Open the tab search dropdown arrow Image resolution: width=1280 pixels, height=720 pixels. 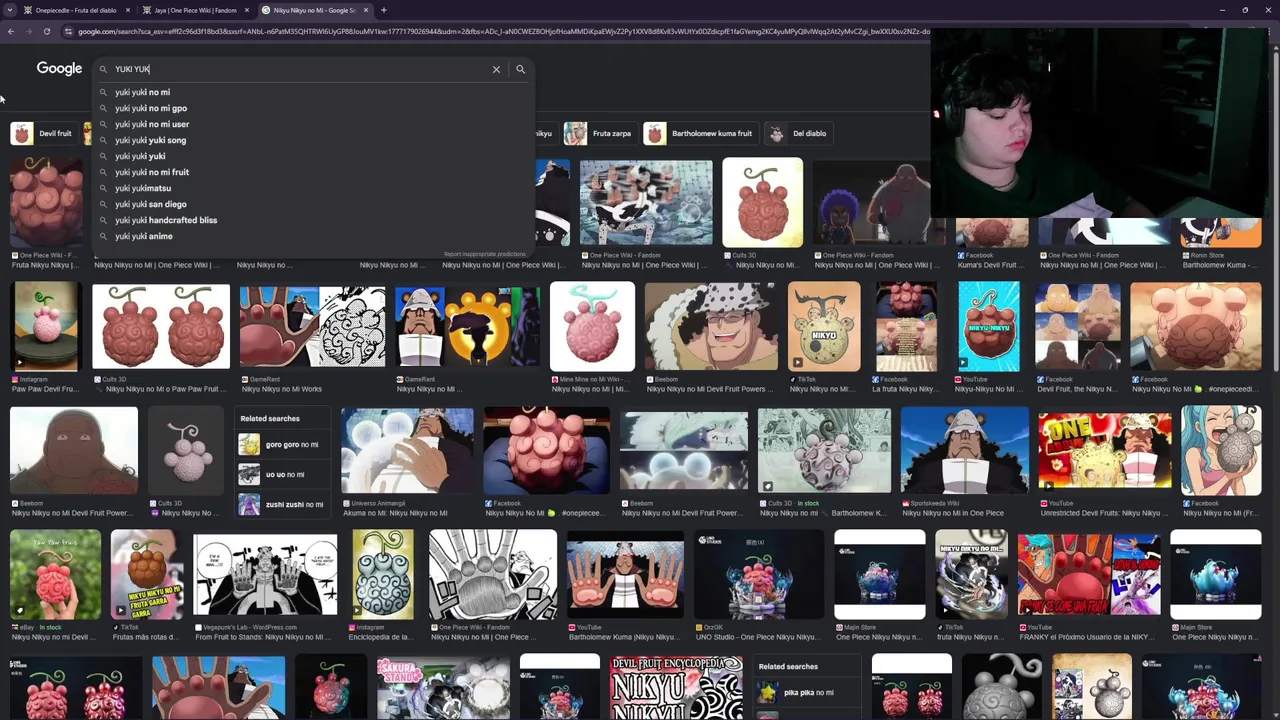8,10
